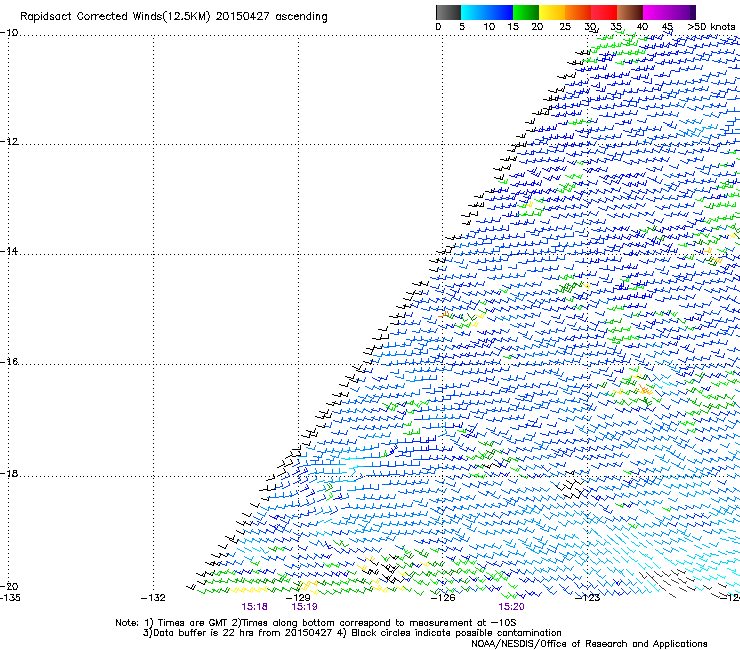Click the -14 latitude axis label
740x650 pixels.
click(9, 251)
